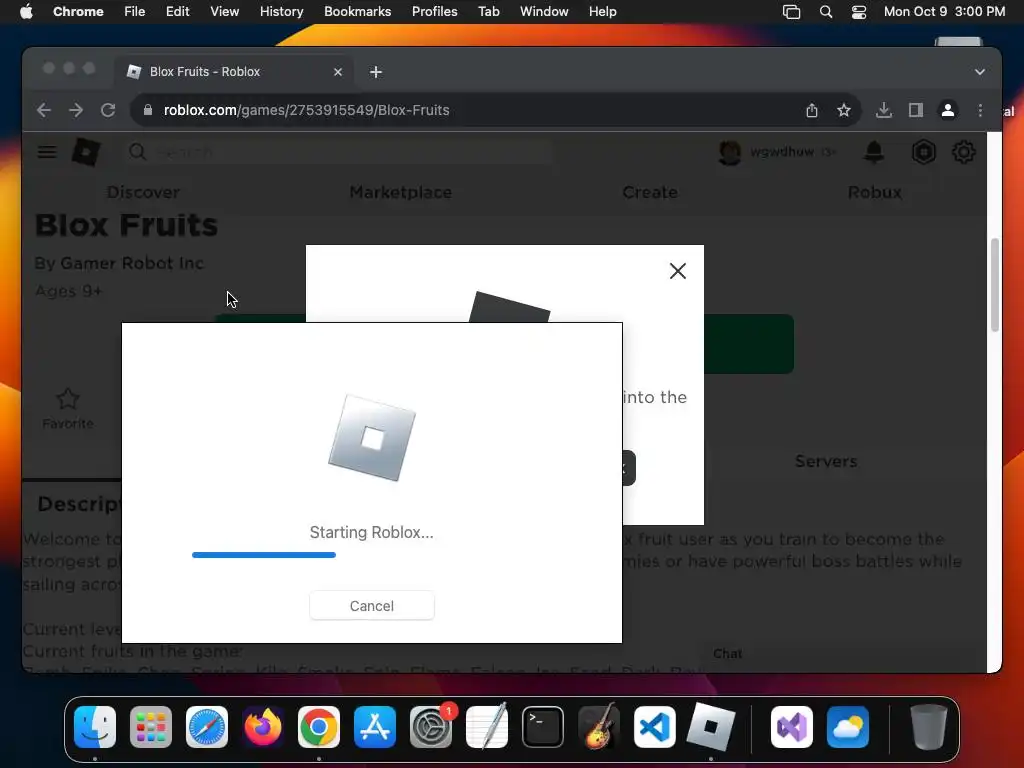Switch to the Servers tab

click(825, 461)
